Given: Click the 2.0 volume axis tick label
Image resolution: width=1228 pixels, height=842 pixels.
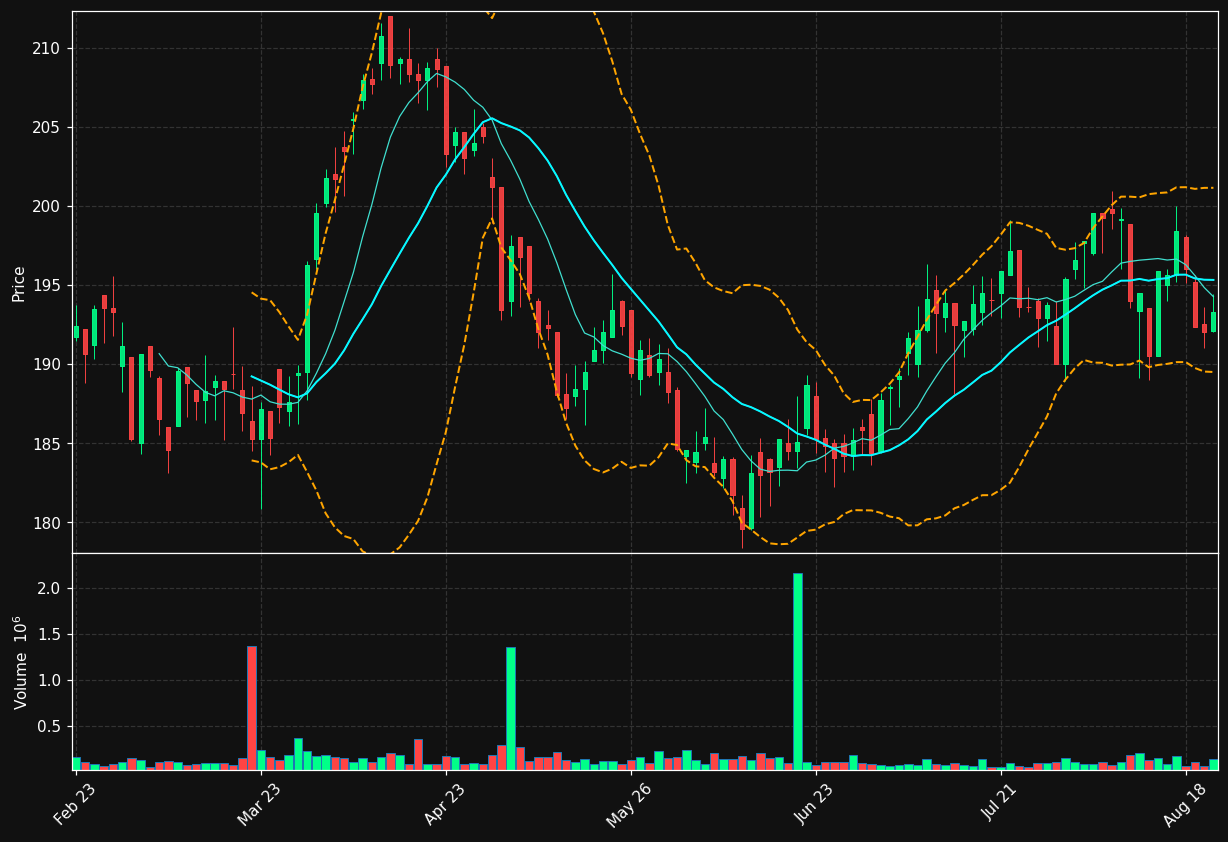Looking at the screenshot, I should click(50, 589).
